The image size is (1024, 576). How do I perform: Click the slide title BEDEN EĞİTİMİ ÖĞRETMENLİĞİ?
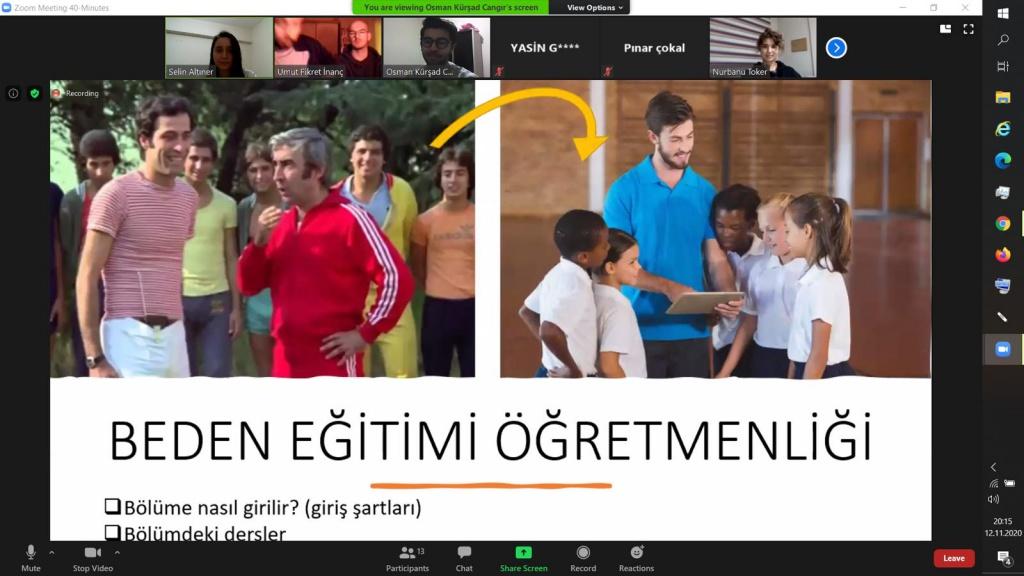490,439
